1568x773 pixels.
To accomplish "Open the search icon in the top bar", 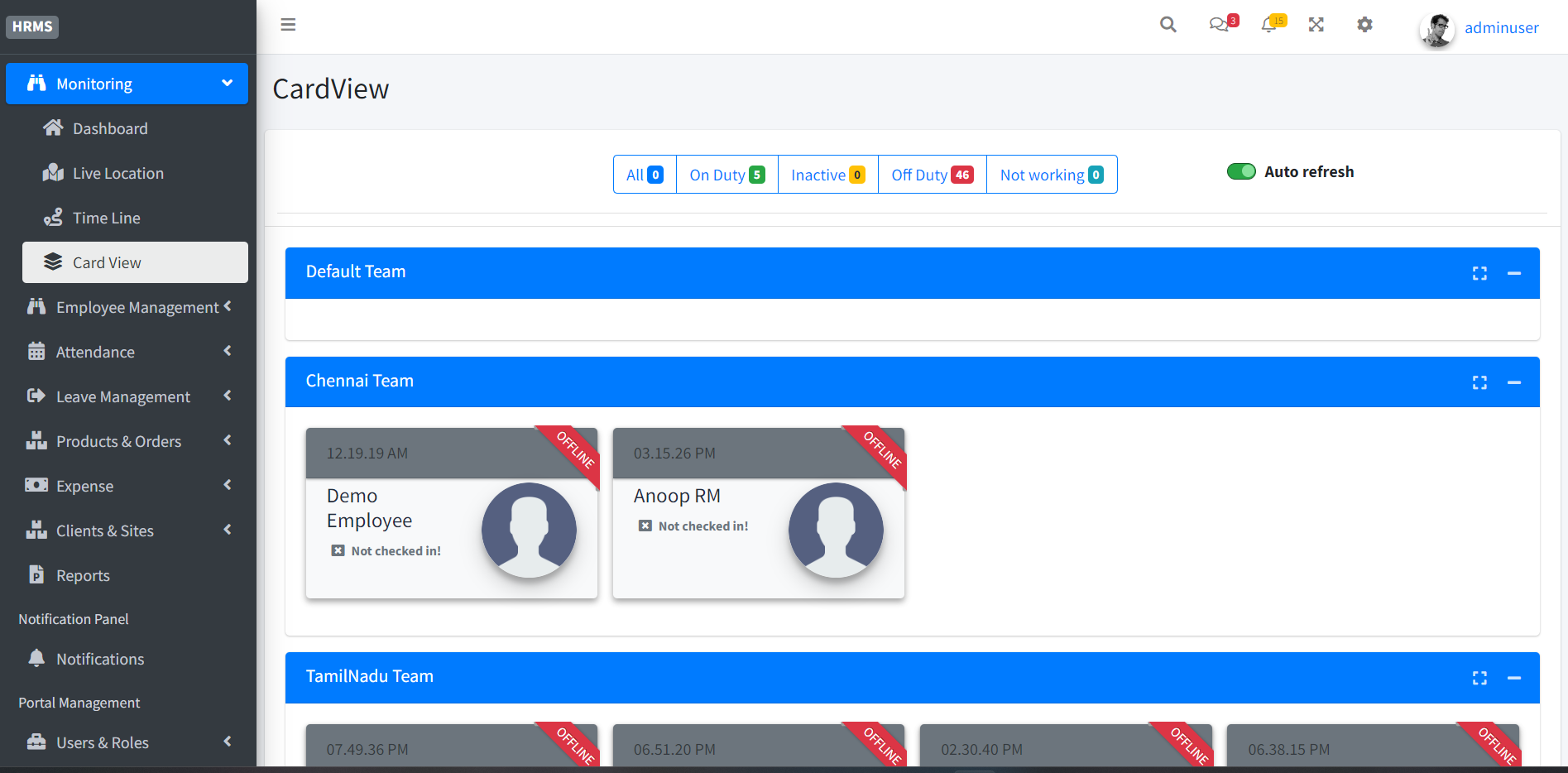I will 1168,24.
